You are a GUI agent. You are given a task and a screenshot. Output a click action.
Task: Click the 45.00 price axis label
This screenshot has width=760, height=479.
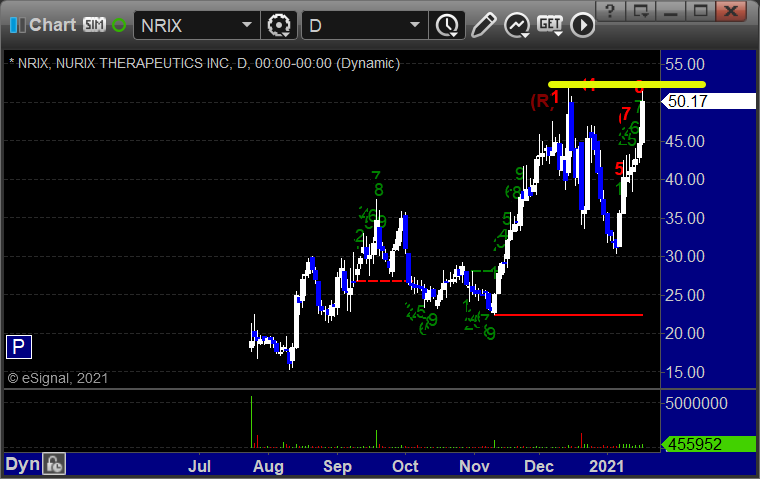685,141
